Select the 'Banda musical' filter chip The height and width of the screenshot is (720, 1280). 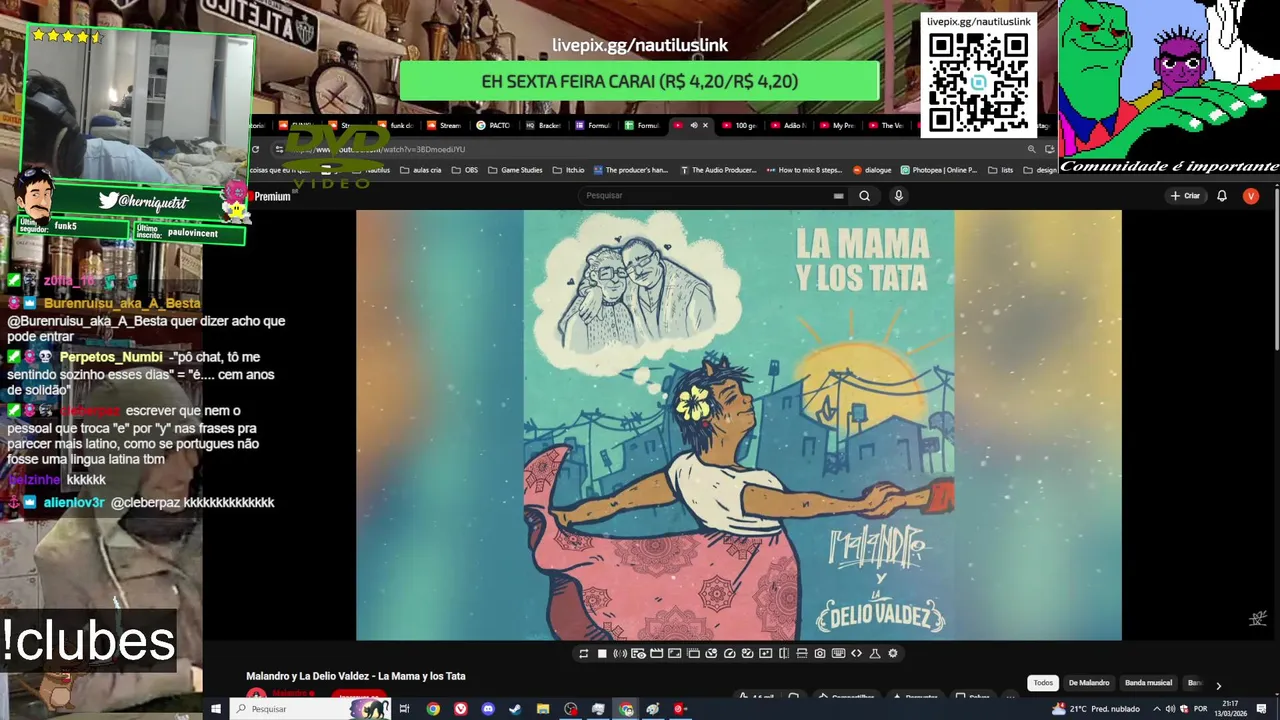click(1148, 683)
